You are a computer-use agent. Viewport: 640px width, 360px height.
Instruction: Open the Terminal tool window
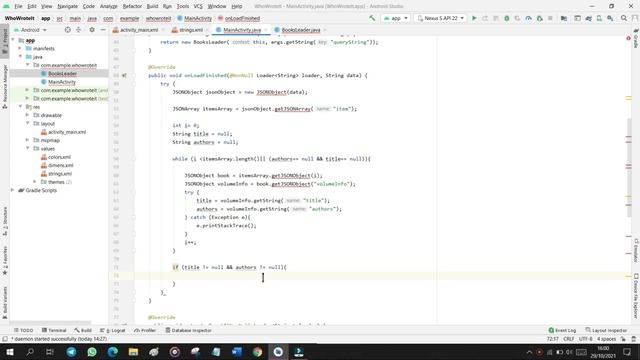[54, 330]
